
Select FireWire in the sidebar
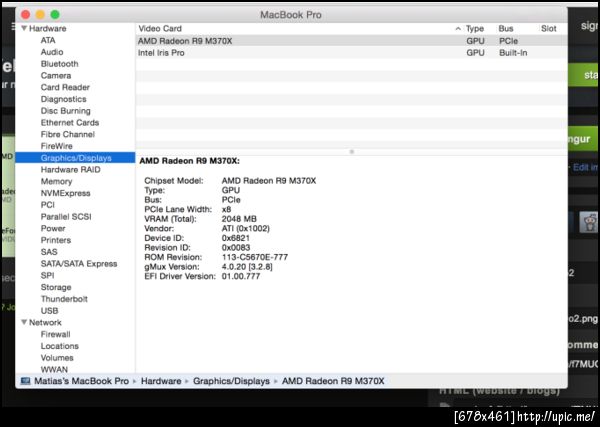(56, 146)
